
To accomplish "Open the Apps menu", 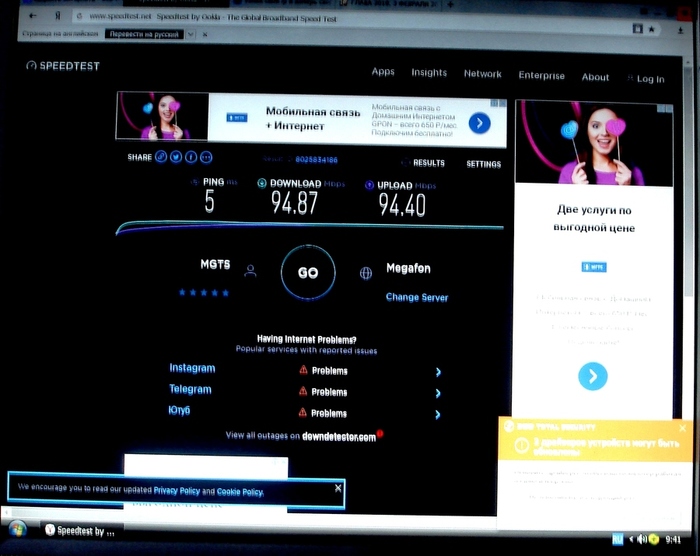I will click(383, 71).
